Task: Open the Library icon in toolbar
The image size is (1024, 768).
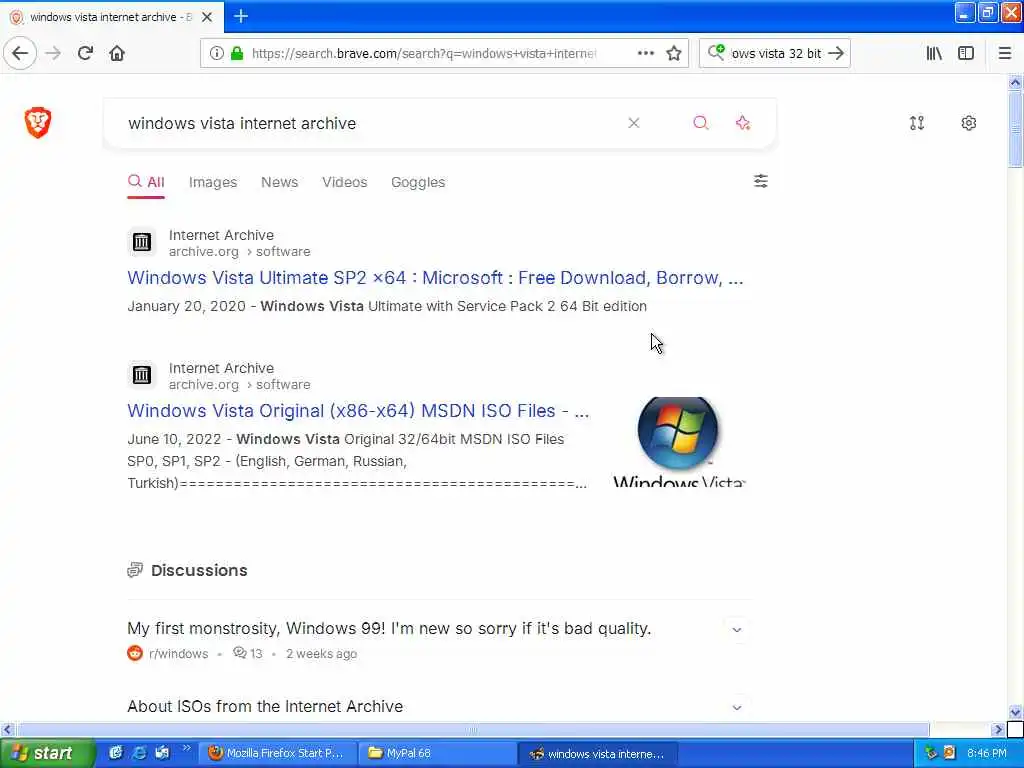Action: point(934,53)
